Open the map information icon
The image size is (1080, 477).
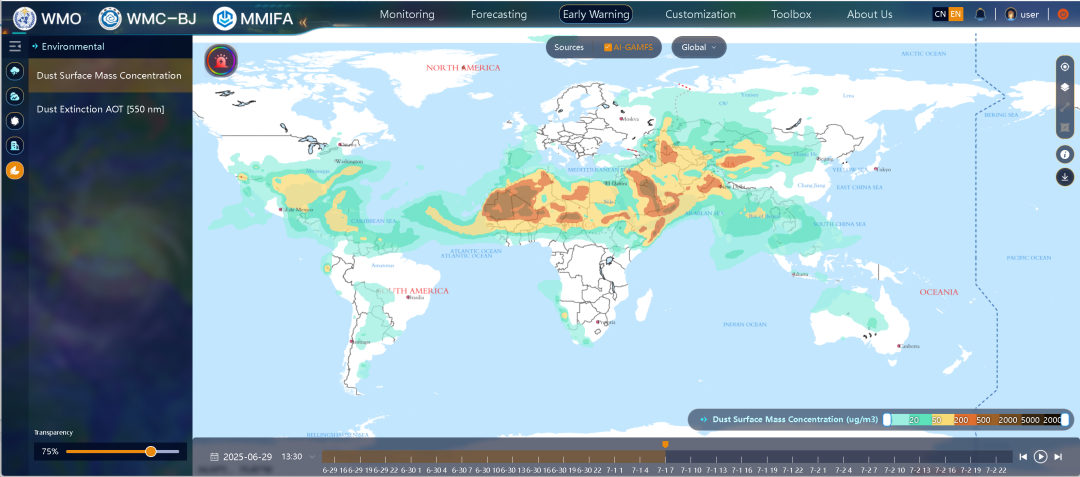[1065, 154]
